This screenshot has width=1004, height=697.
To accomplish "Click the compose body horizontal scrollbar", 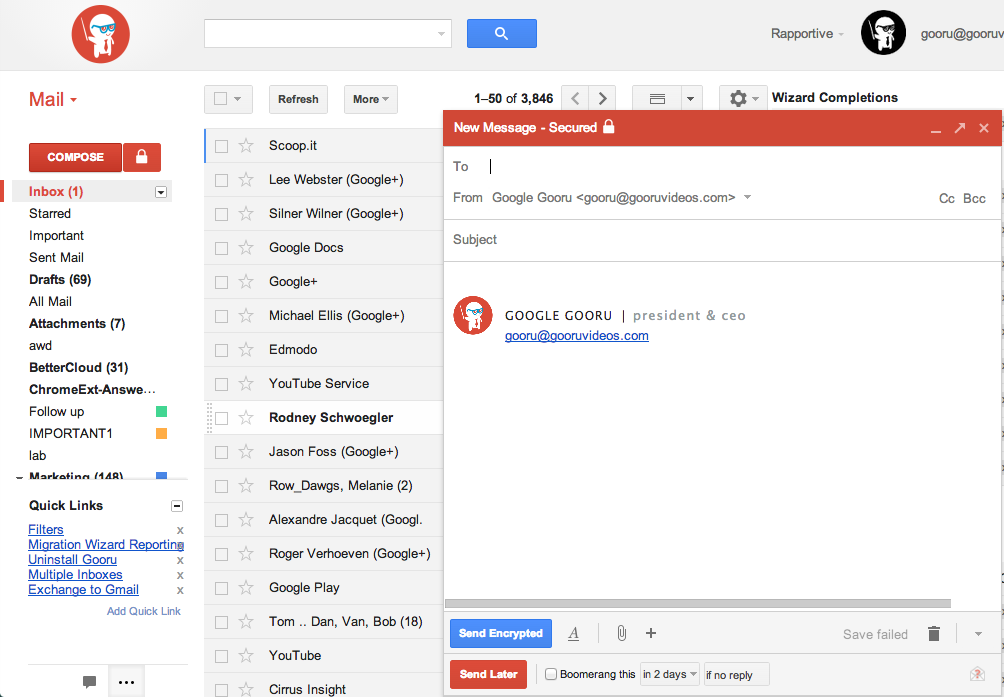I will [x=698, y=604].
